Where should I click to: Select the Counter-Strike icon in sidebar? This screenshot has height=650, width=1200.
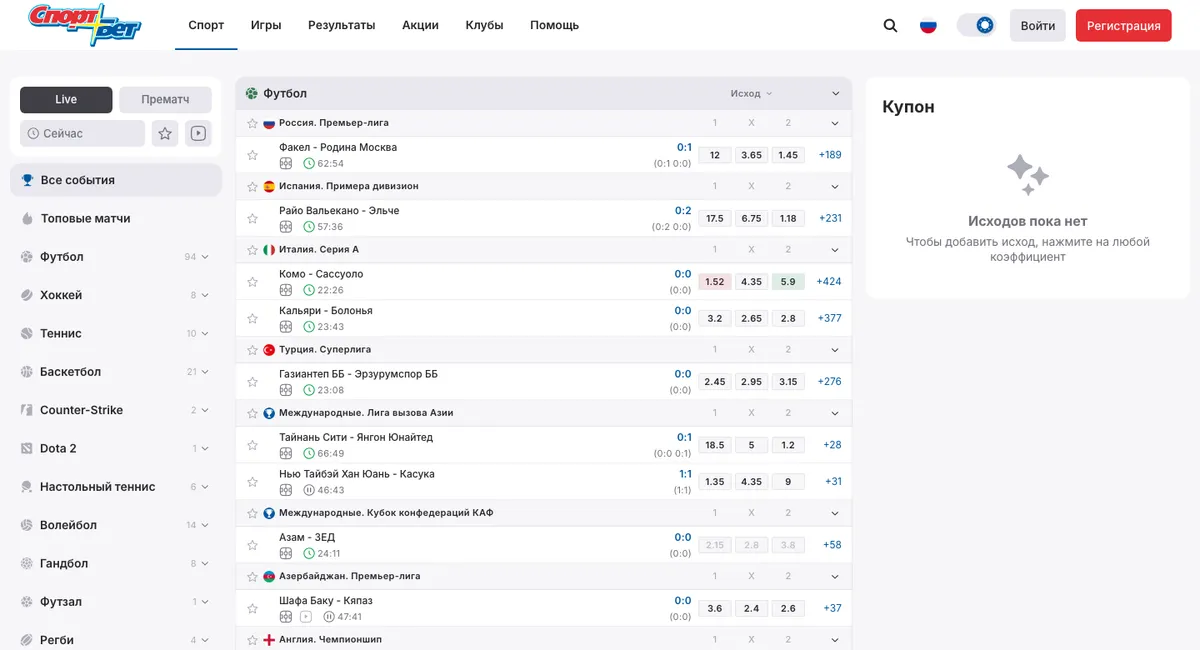[27, 410]
